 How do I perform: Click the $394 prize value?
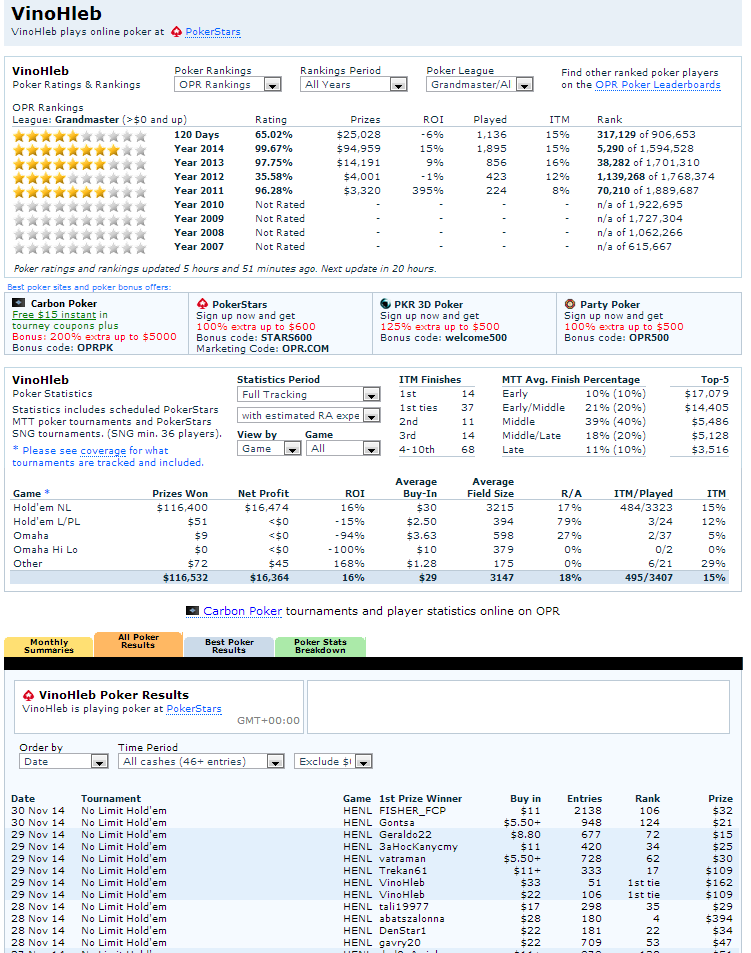[x=719, y=918]
